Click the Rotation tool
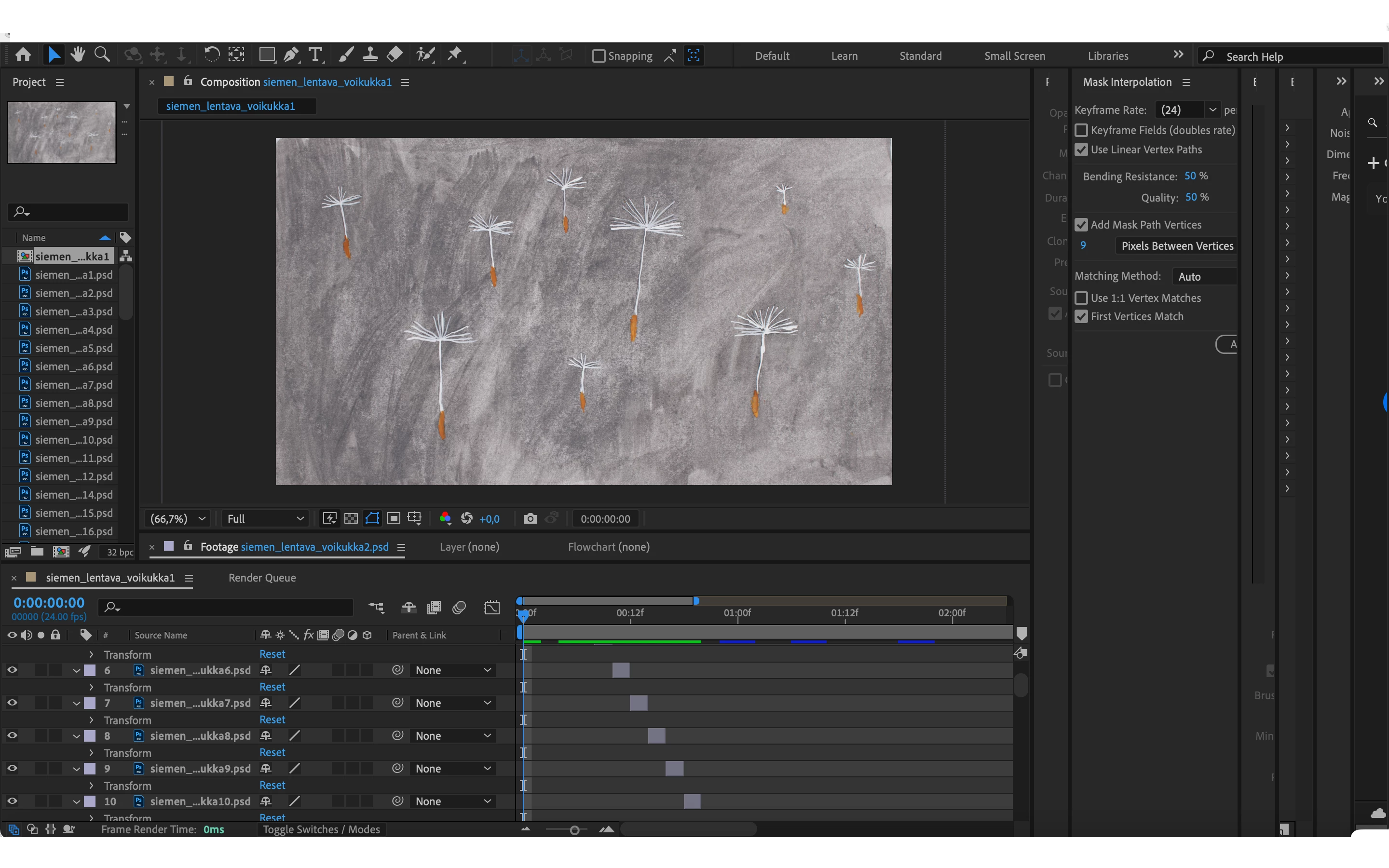Image resolution: width=1389 pixels, height=868 pixels. click(x=211, y=55)
